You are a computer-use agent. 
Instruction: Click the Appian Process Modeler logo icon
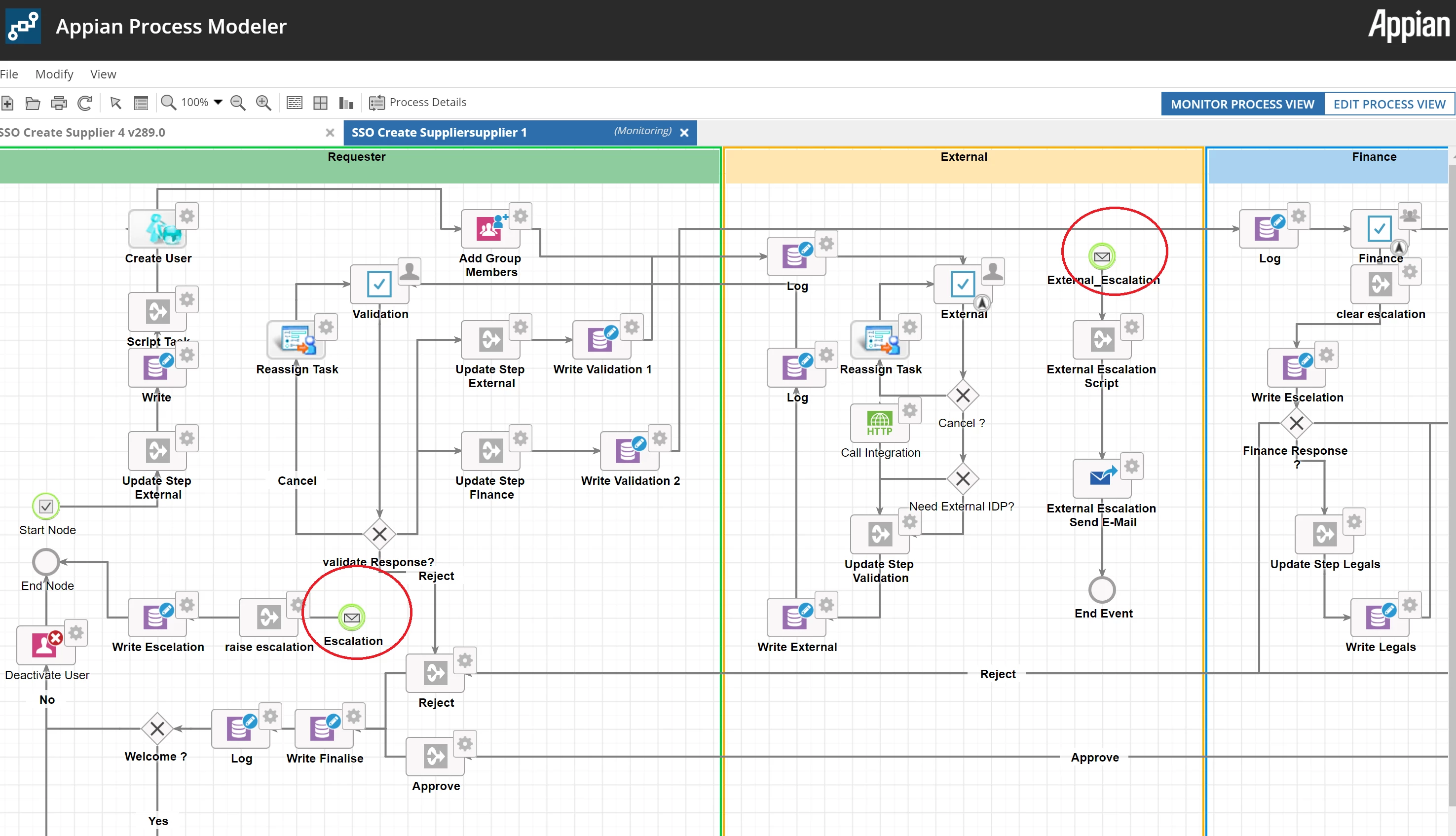[23, 27]
